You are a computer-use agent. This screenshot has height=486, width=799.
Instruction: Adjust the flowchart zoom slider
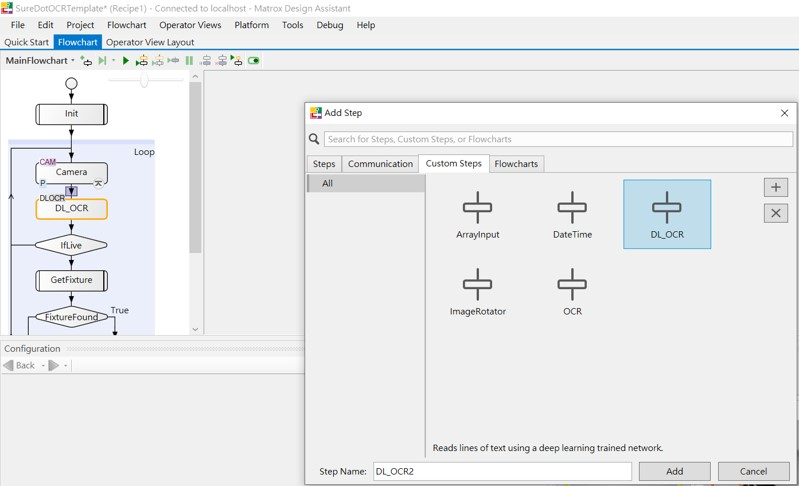144,80
